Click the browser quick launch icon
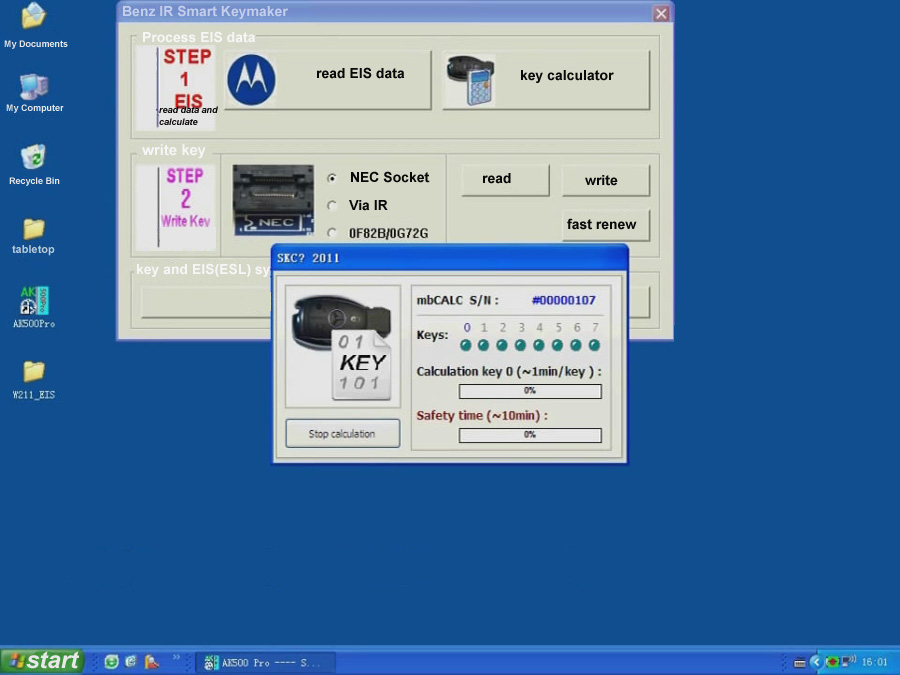This screenshot has height=675, width=900. (x=131, y=662)
